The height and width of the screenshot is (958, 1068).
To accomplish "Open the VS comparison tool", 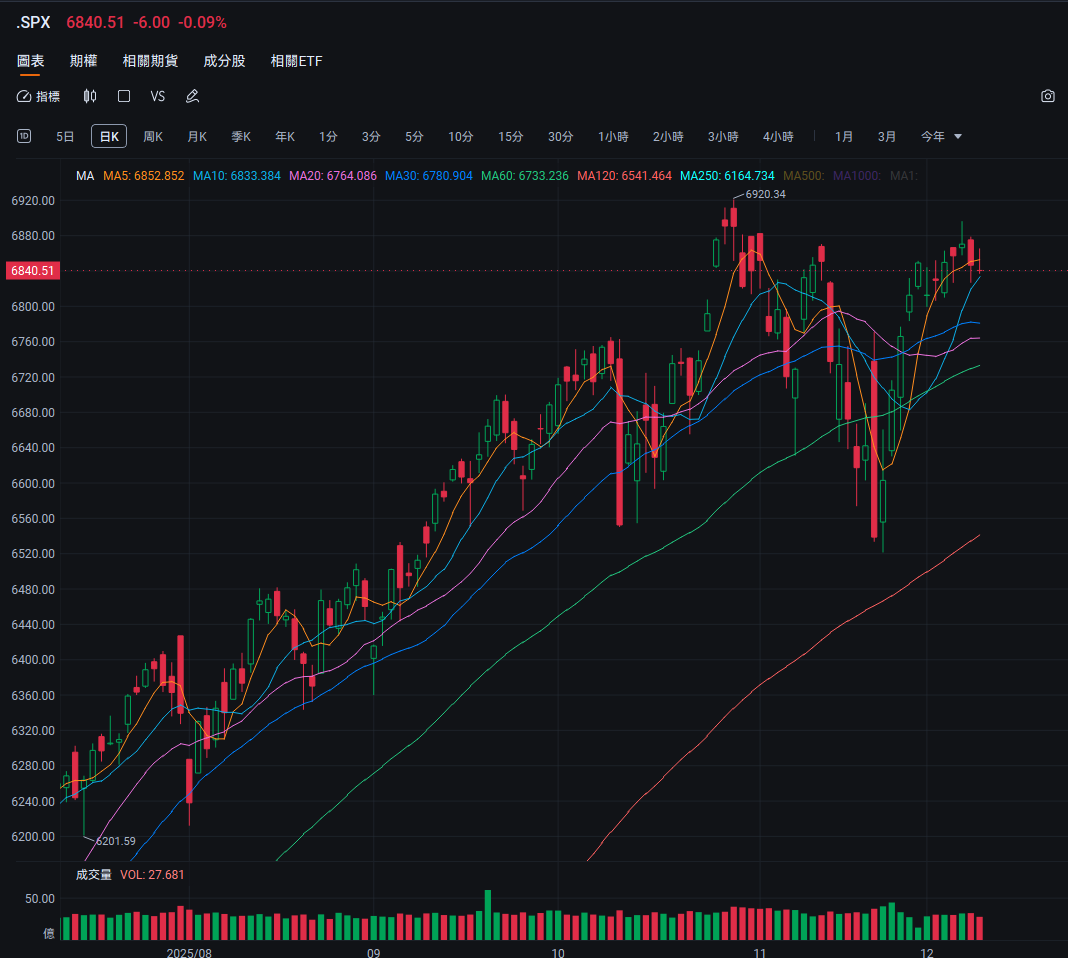I will [157, 96].
